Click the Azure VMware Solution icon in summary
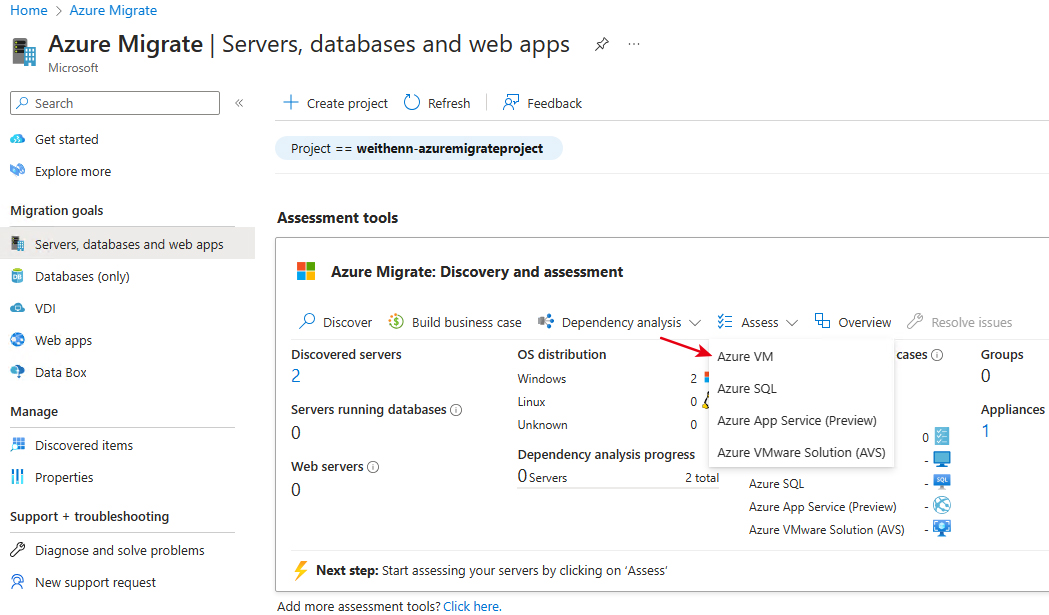Screen dimensions: 1049x615 (942, 528)
